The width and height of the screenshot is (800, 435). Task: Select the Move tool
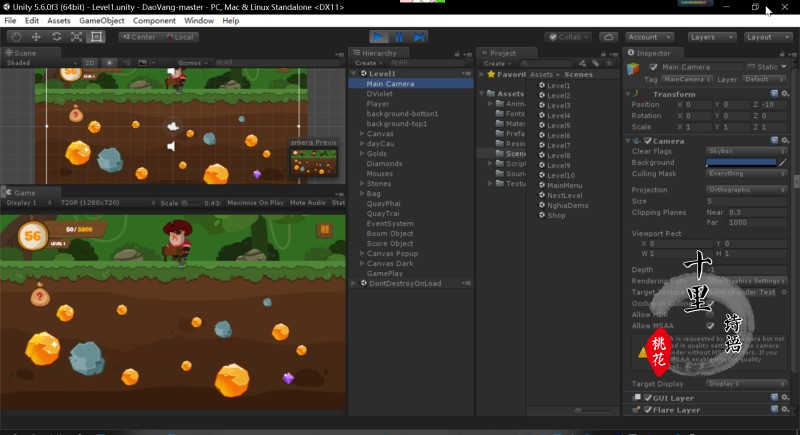(x=36, y=37)
